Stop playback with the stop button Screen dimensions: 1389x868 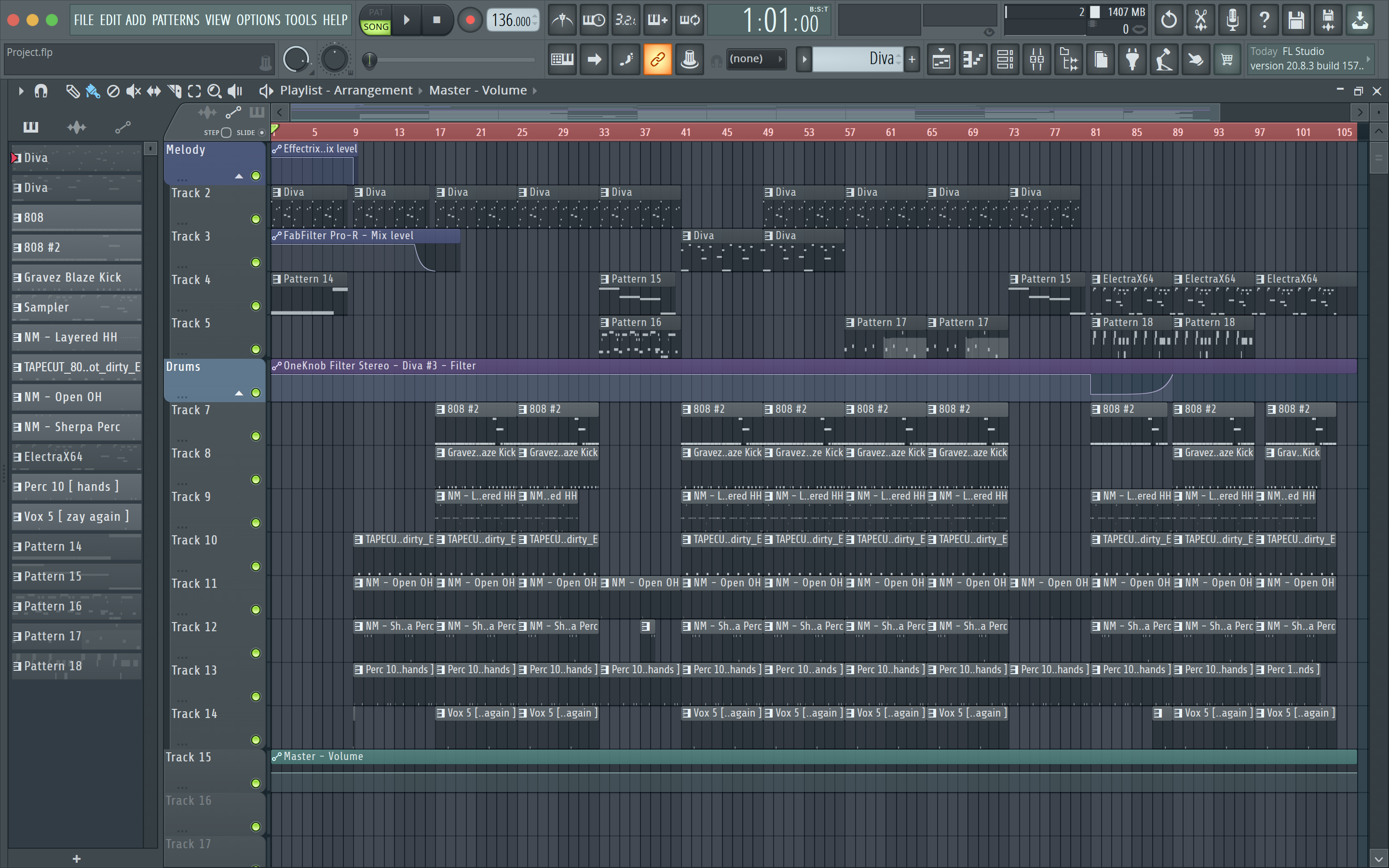(x=437, y=20)
